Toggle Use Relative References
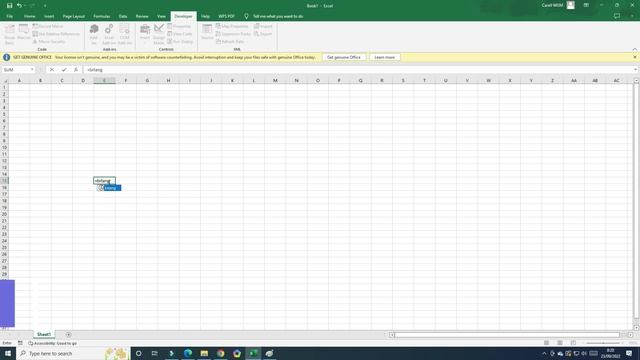This screenshot has height=360, width=640. (56, 34)
